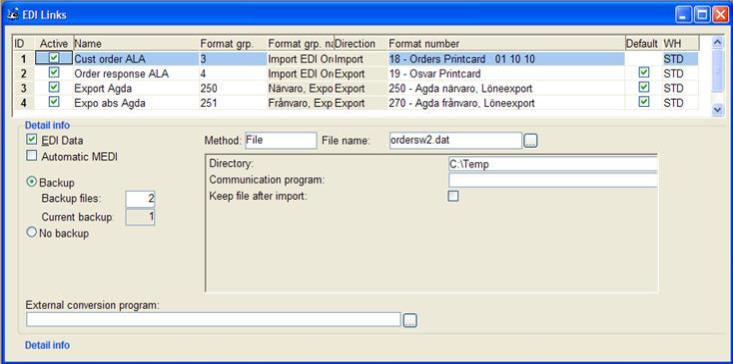Enable Automatic MEDI checkbox
The image size is (733, 364).
[32, 157]
